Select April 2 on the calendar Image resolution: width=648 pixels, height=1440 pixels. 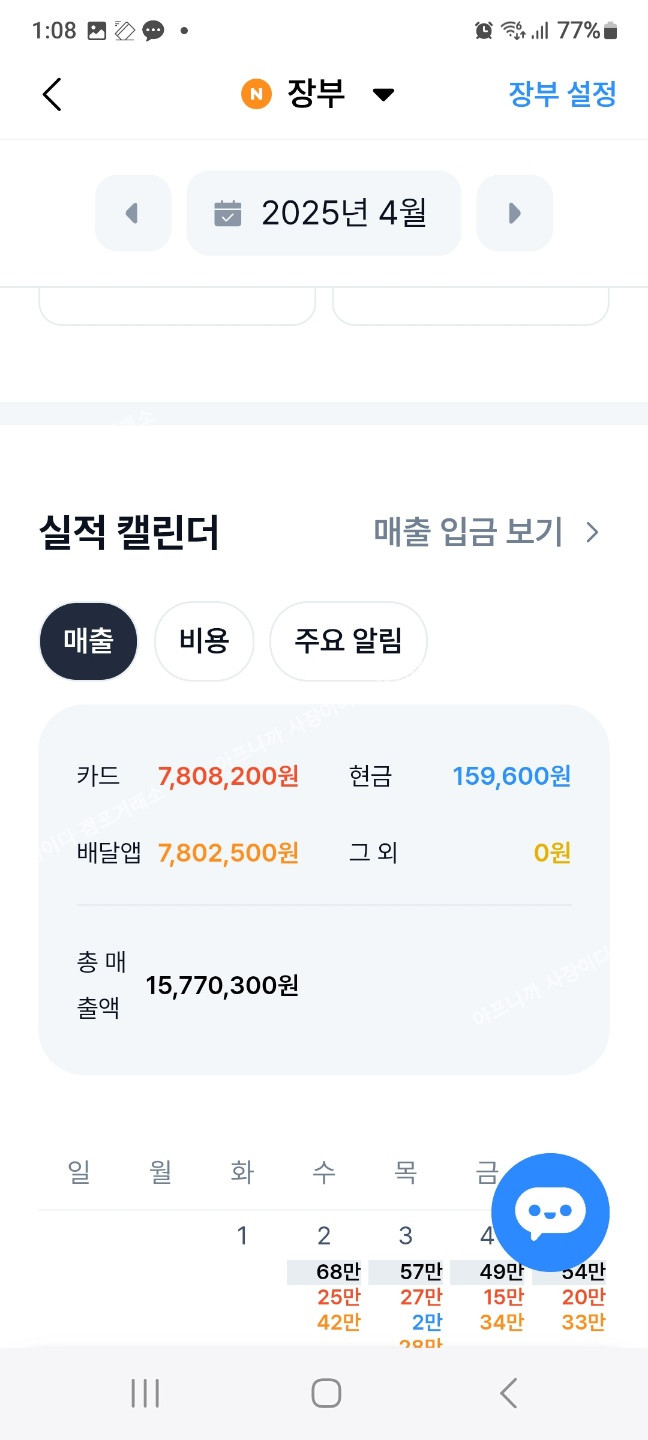tap(324, 1237)
